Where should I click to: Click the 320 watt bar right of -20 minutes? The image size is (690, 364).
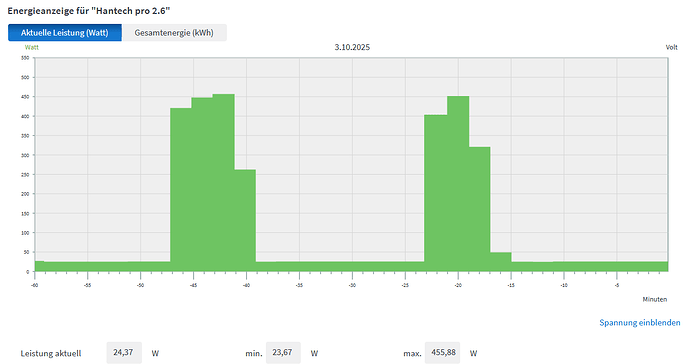click(x=480, y=209)
